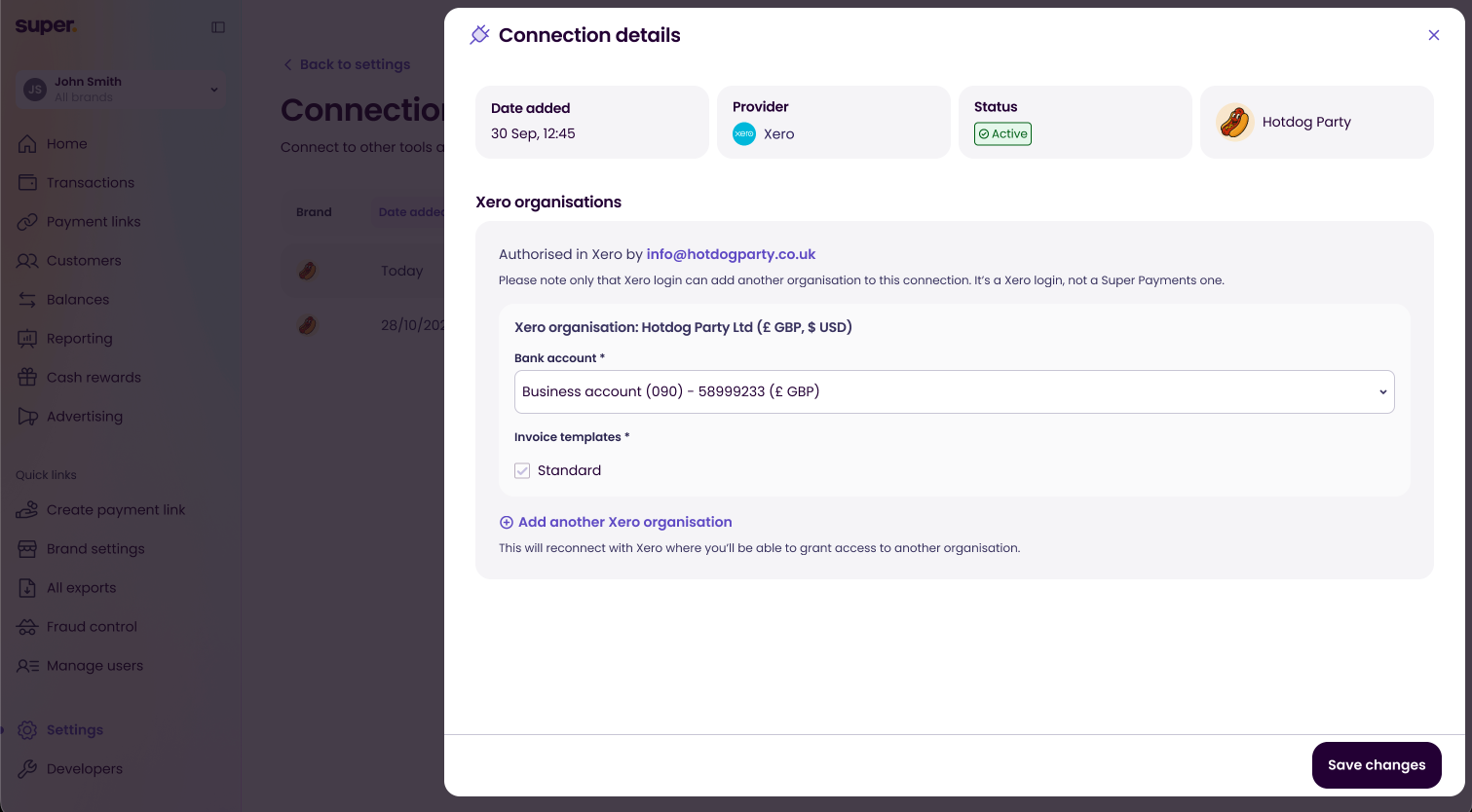This screenshot has height=812, width=1472.
Task: Click the Brand column header
Action: (x=314, y=212)
